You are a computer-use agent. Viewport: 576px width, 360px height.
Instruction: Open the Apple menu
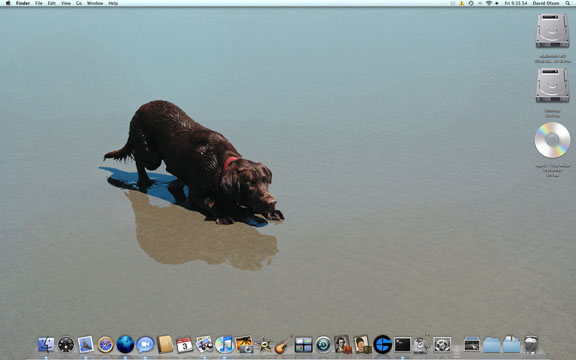pos(8,3)
